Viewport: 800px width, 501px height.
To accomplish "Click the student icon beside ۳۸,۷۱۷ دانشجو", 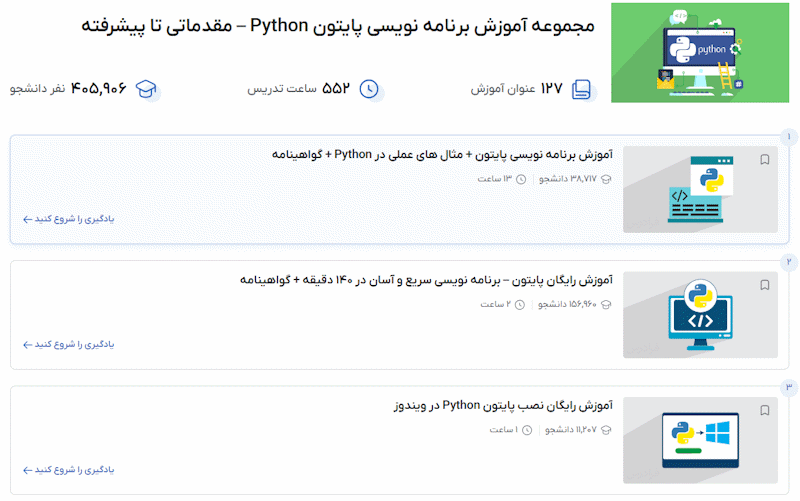I will (x=606, y=179).
